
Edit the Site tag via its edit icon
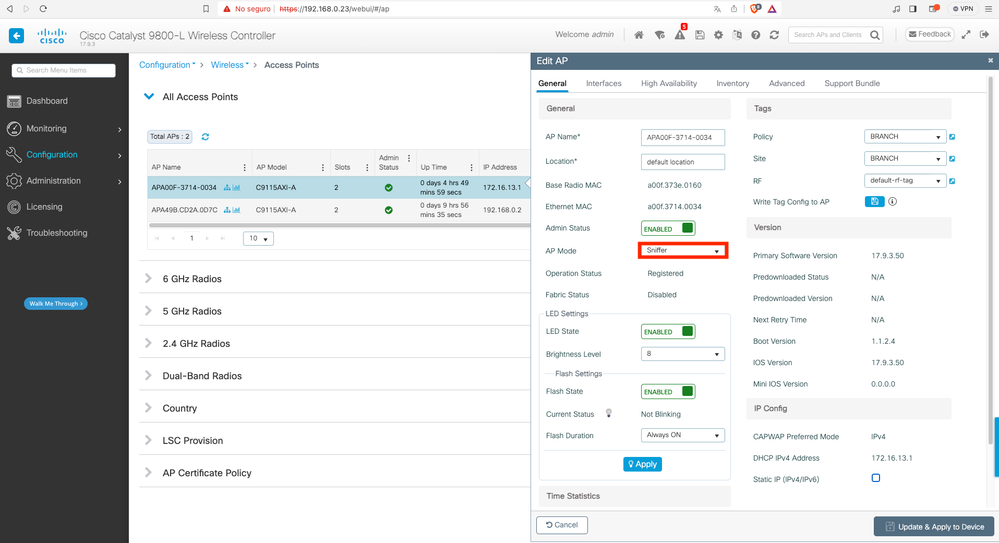click(952, 159)
